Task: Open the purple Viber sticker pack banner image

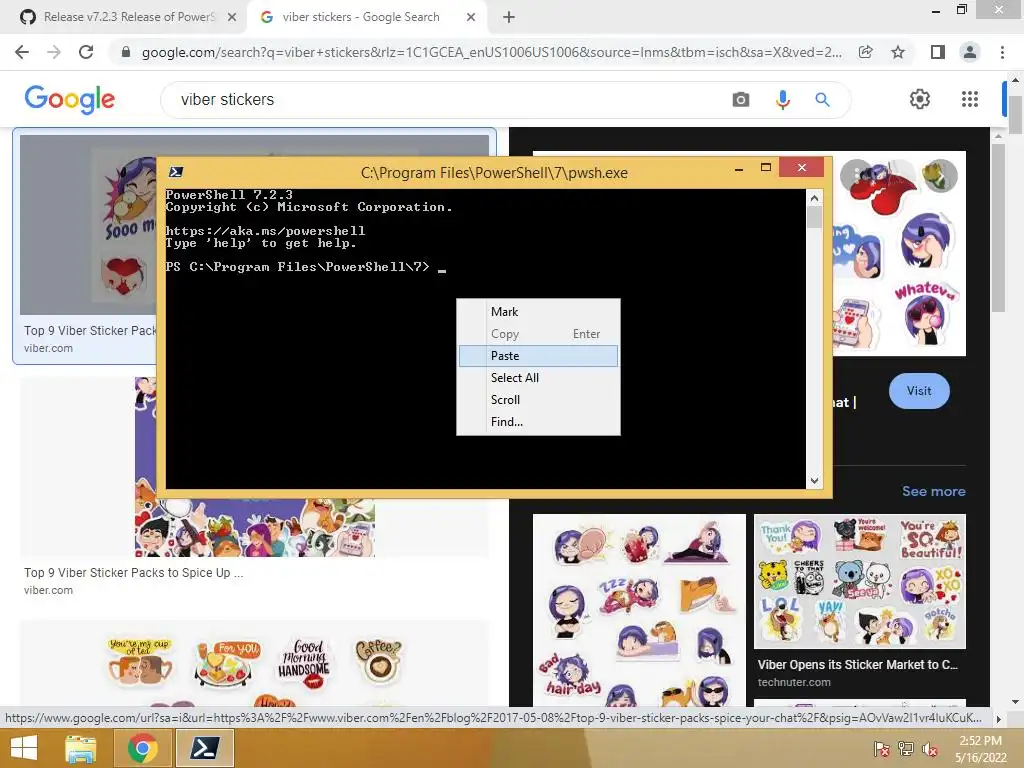Action: pos(255,527)
